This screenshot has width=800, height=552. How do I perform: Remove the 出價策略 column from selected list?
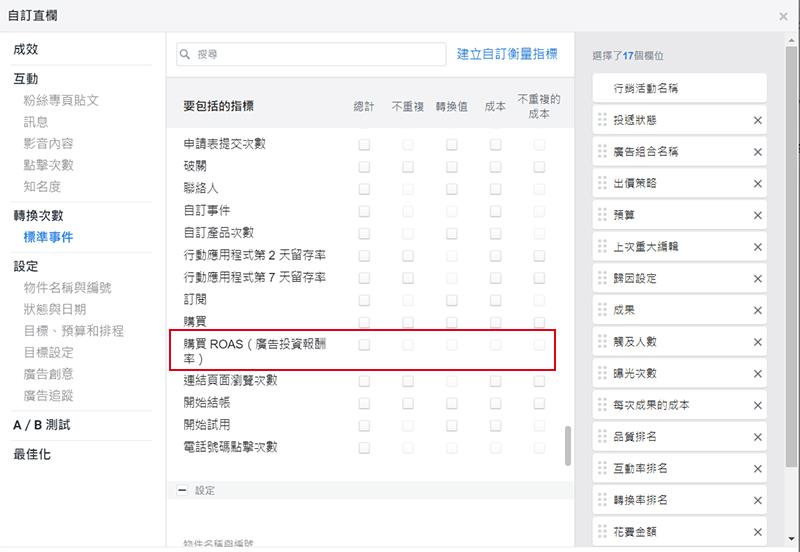click(757, 184)
